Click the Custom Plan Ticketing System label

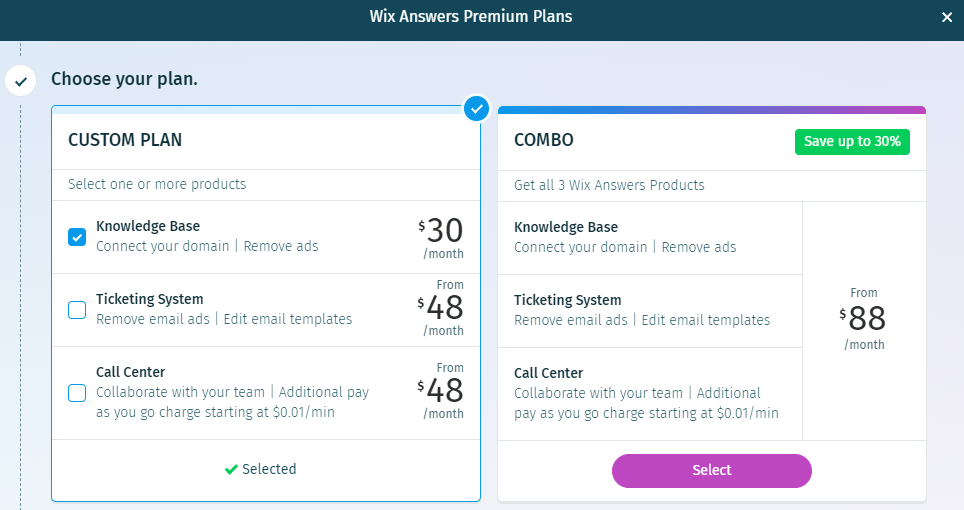[x=150, y=299]
